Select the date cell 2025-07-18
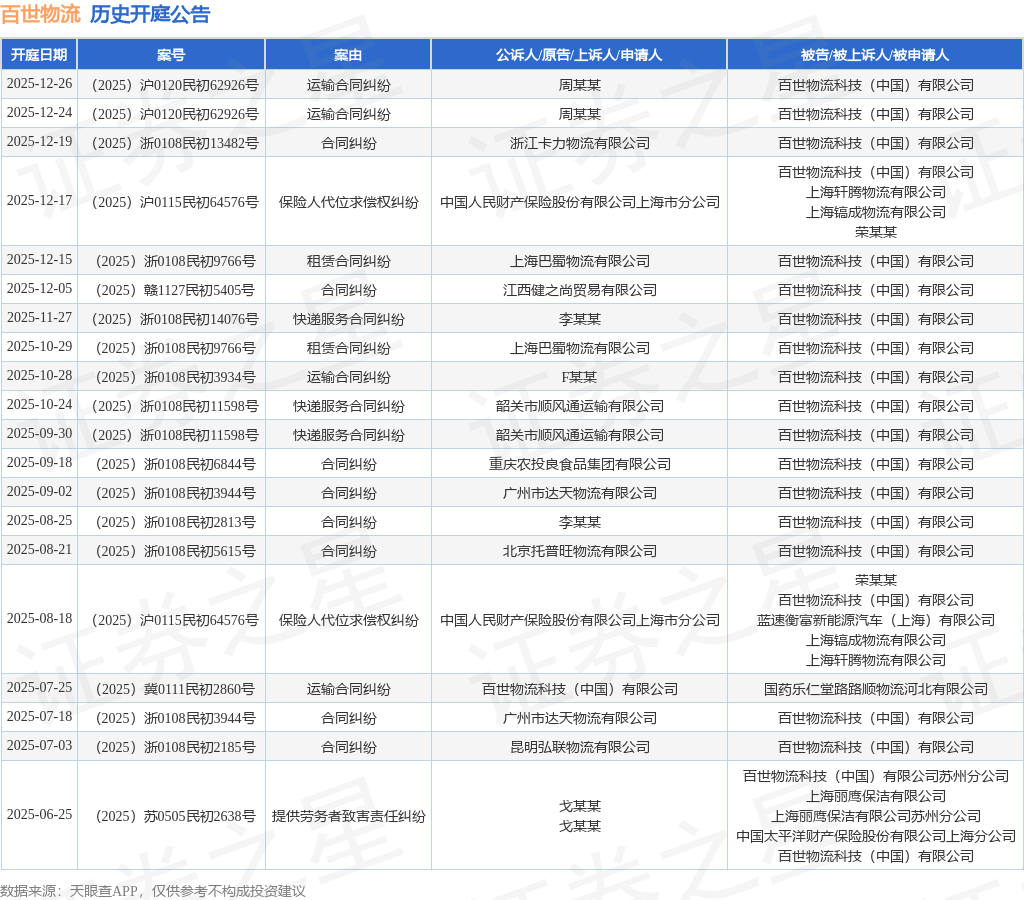The height and width of the screenshot is (900, 1024). pos(39,716)
